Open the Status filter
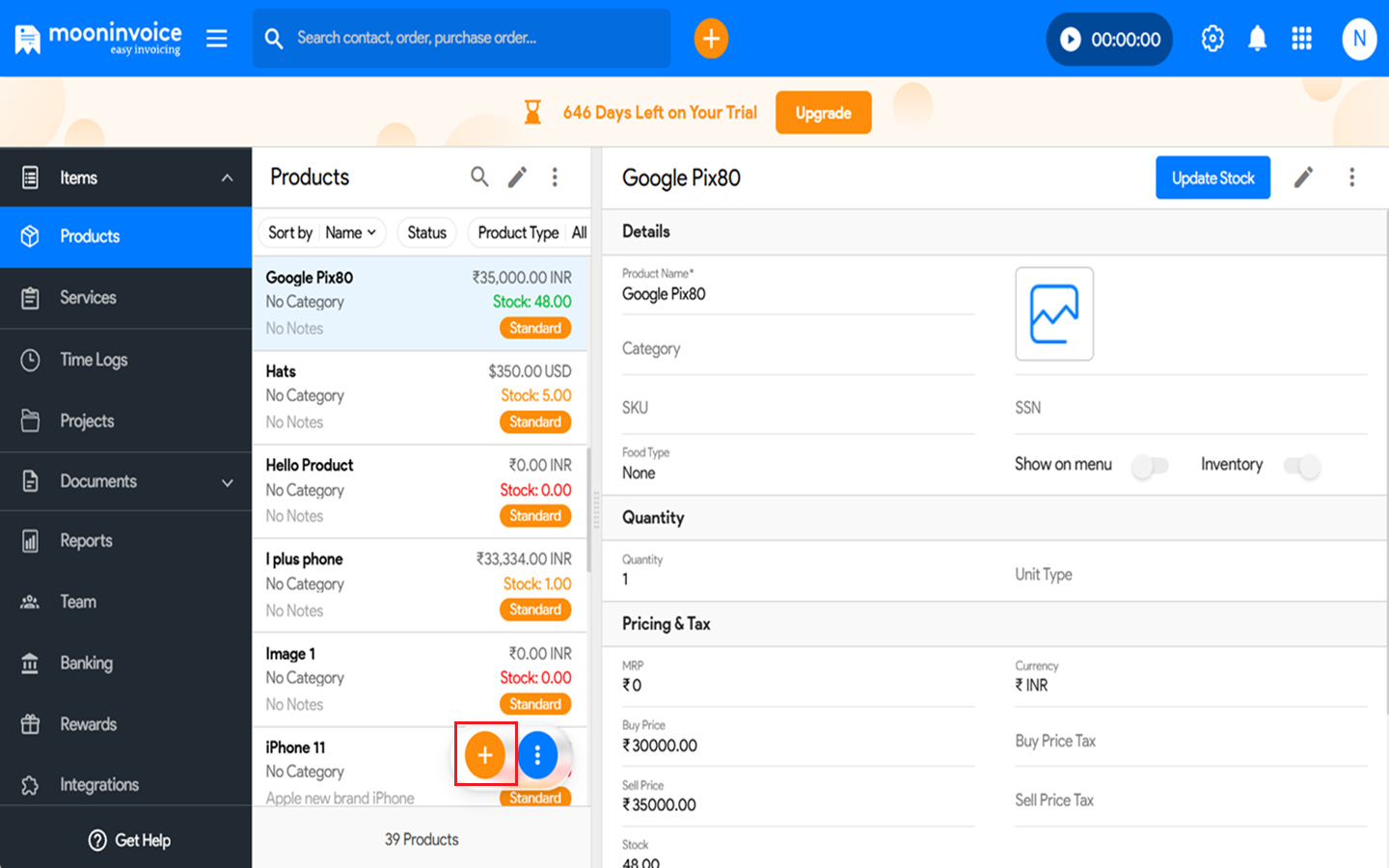1389x868 pixels. click(x=426, y=232)
